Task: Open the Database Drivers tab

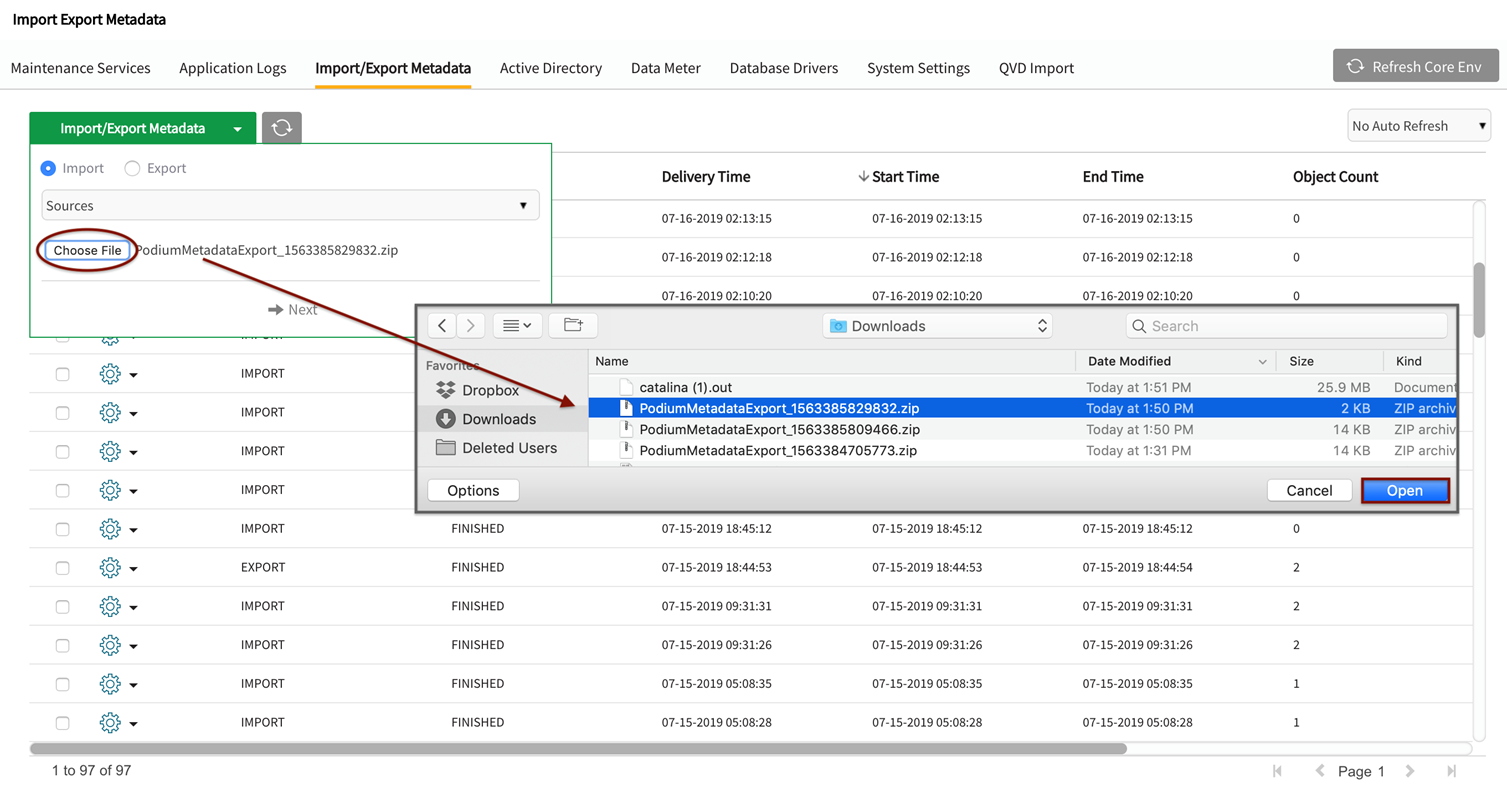Action: point(784,68)
